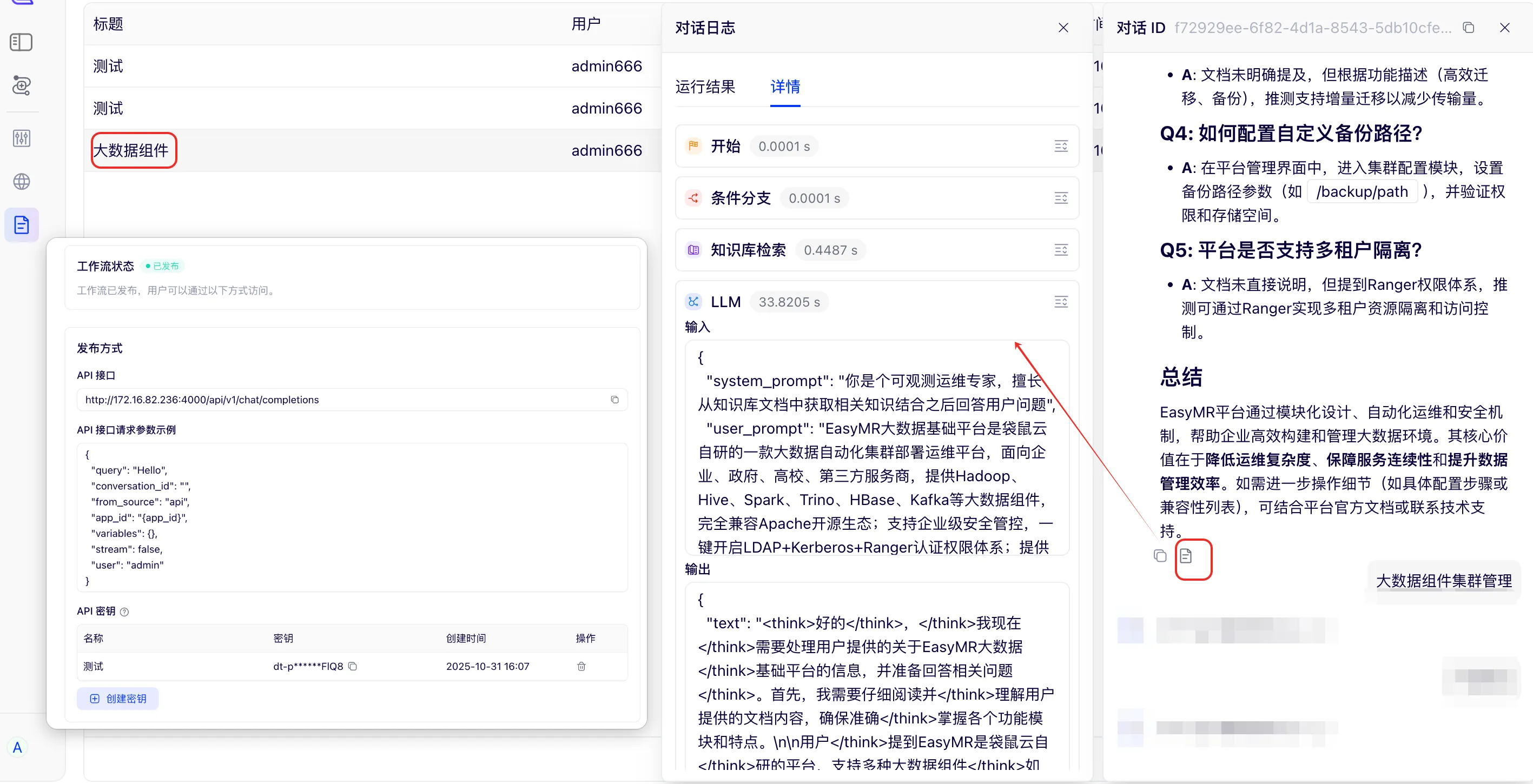Collapse the LLM node details
1533x784 pixels.
(x=1060, y=302)
